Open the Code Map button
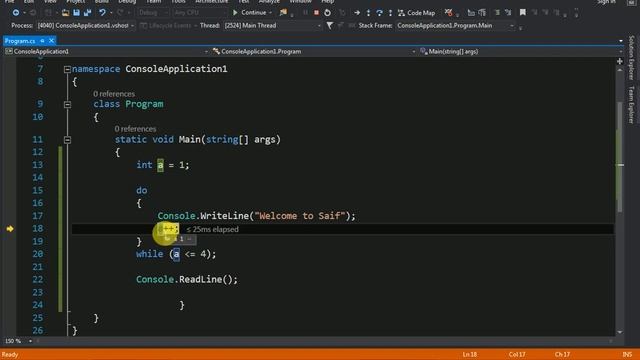Screen dimensions: 640x360 [417, 13]
